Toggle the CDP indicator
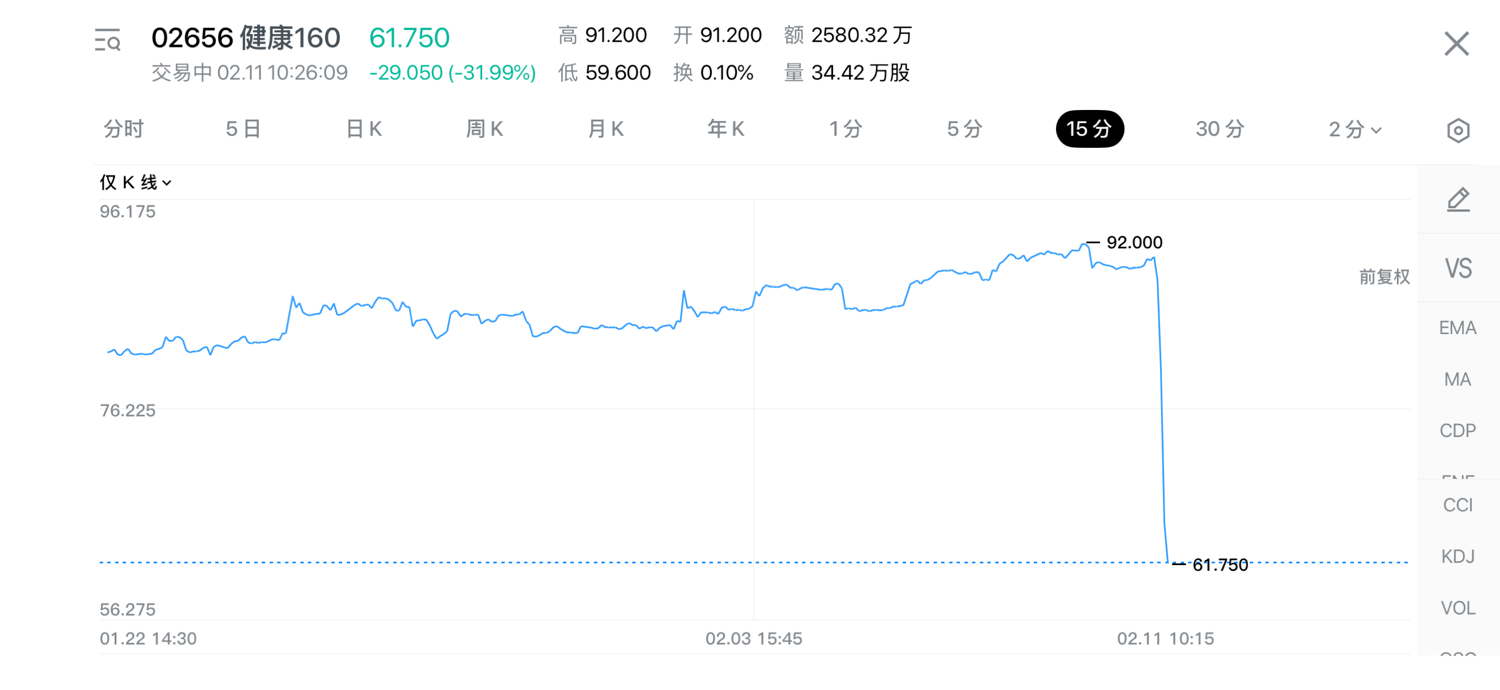The width and height of the screenshot is (1500, 690). click(1457, 431)
